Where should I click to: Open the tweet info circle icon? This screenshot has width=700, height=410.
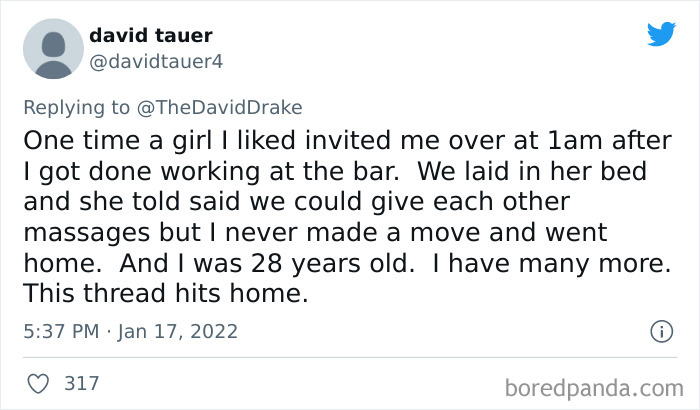[660, 331]
